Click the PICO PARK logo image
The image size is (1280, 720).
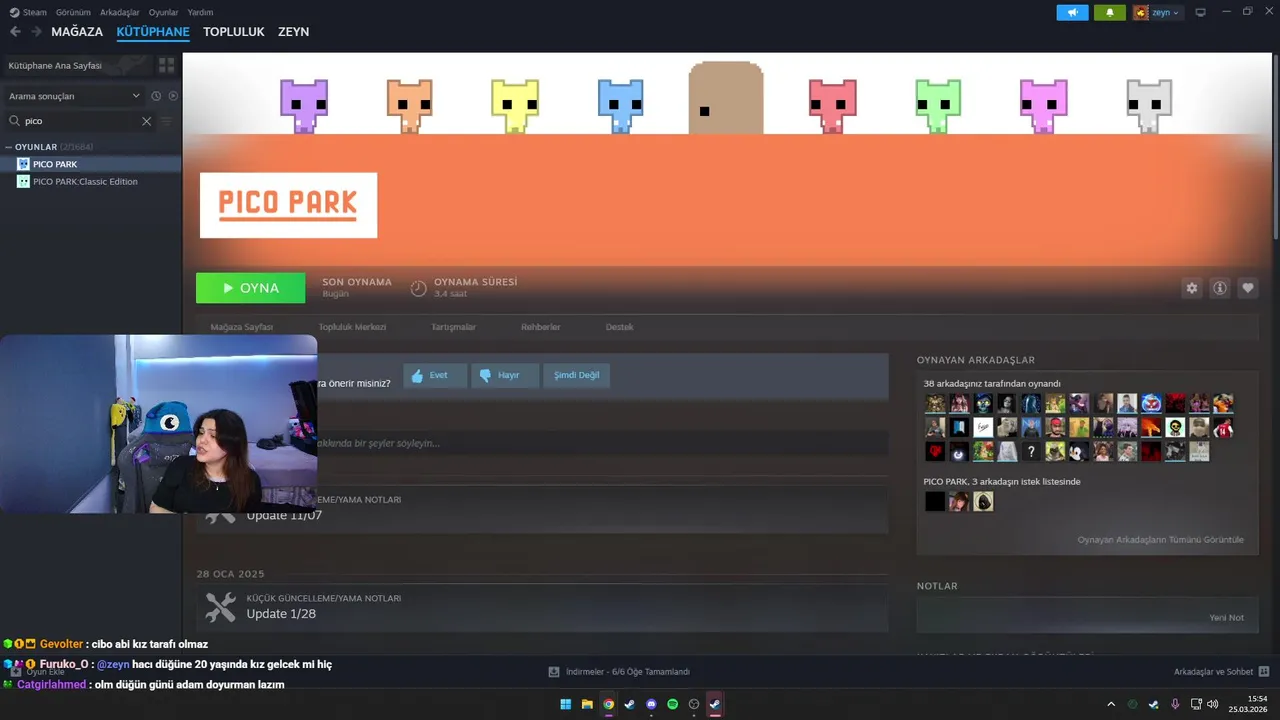pos(288,205)
